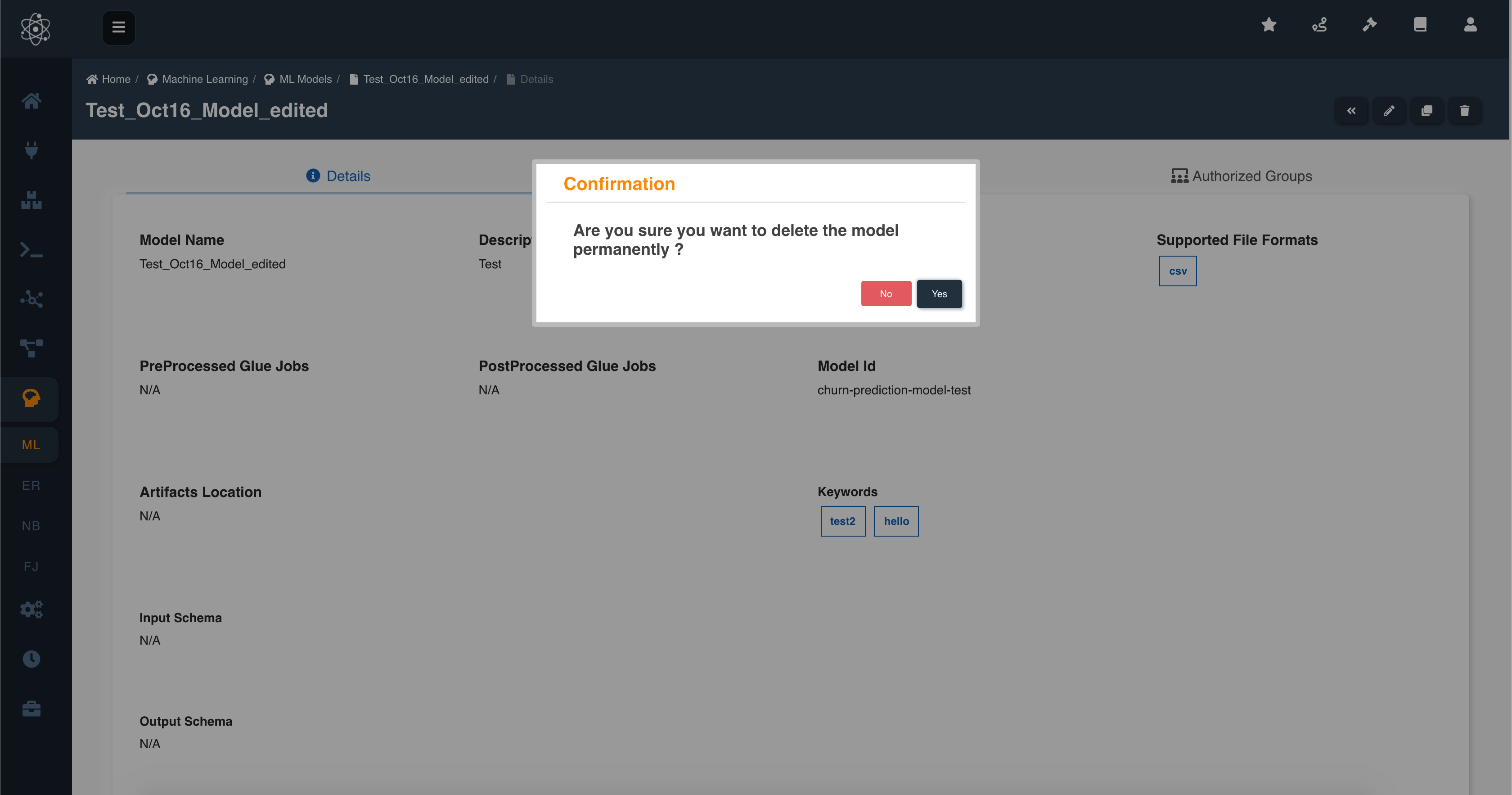Select the Home icon in sidebar

[31, 101]
